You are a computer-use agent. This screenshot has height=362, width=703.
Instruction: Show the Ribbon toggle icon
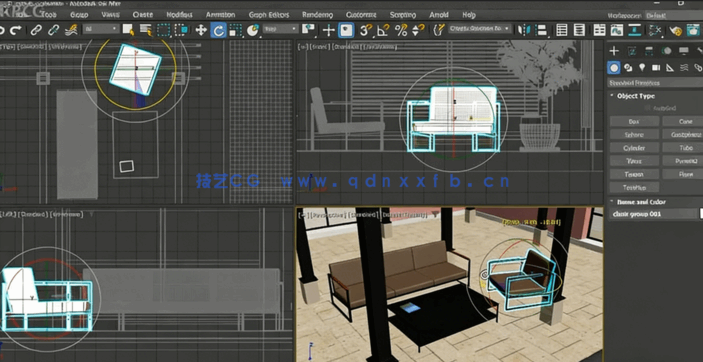(x=599, y=30)
